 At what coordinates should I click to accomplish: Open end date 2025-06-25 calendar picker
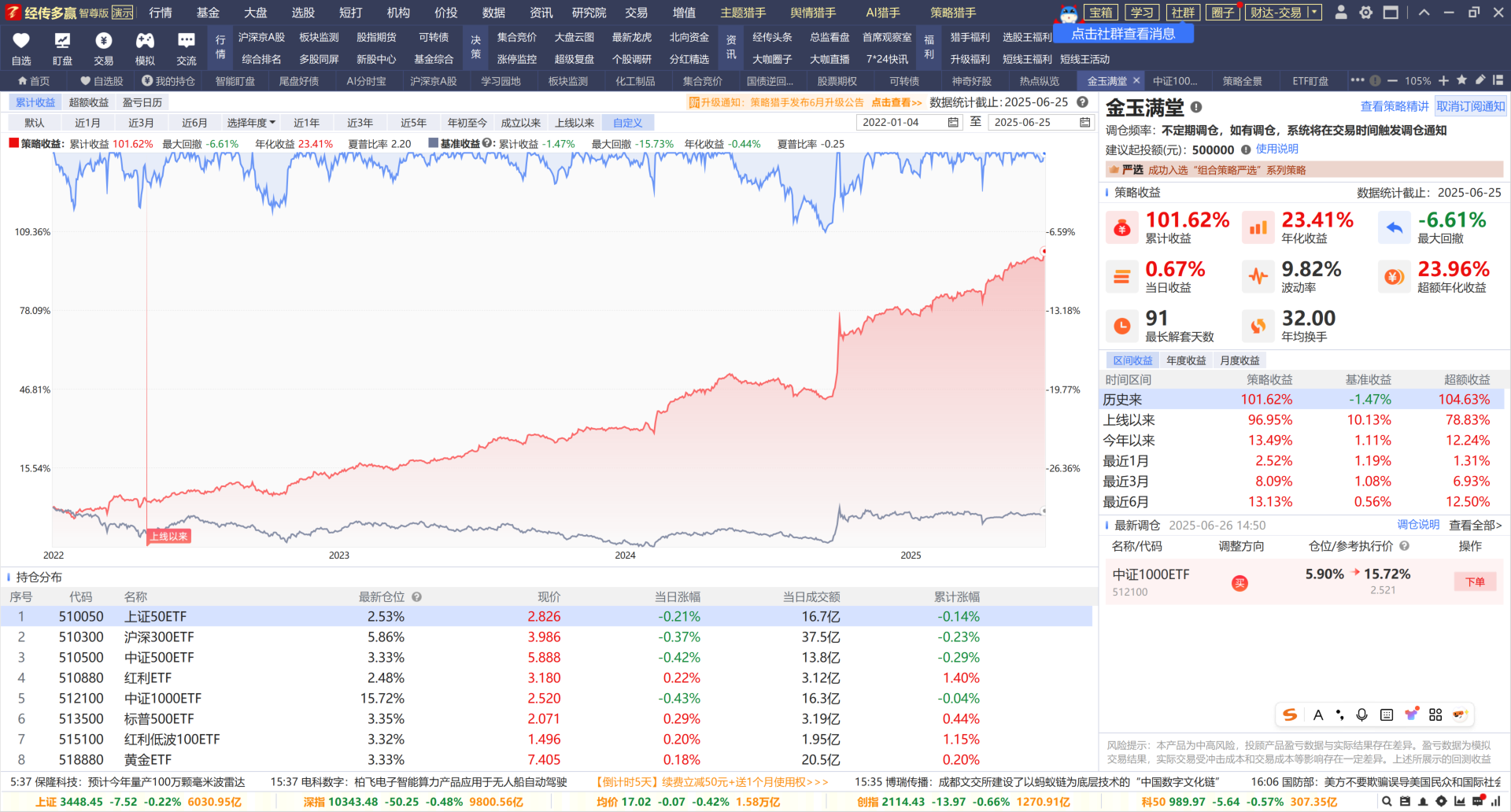[x=1084, y=123]
